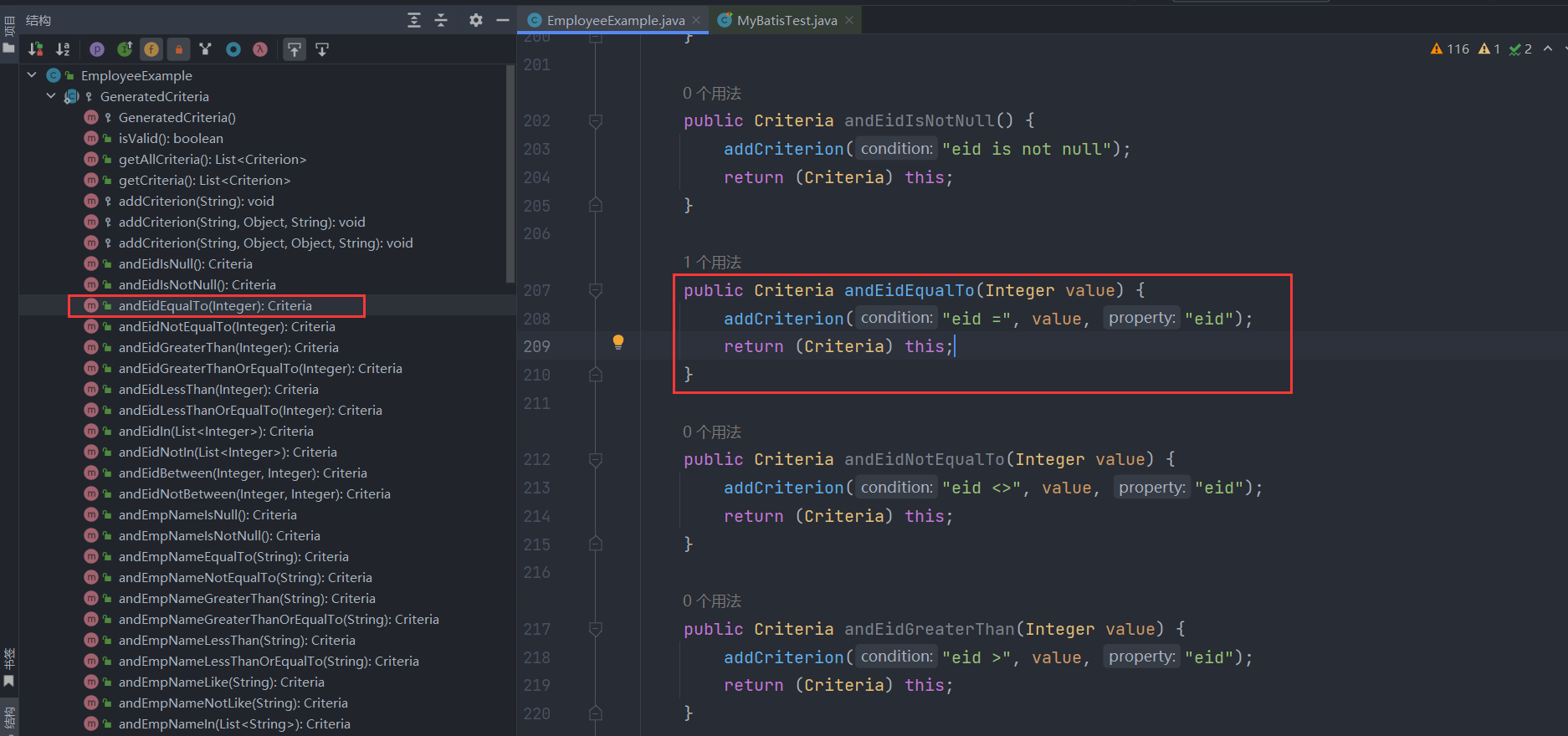Select GeneratedCriteria() constructor in structure tree

177,117
